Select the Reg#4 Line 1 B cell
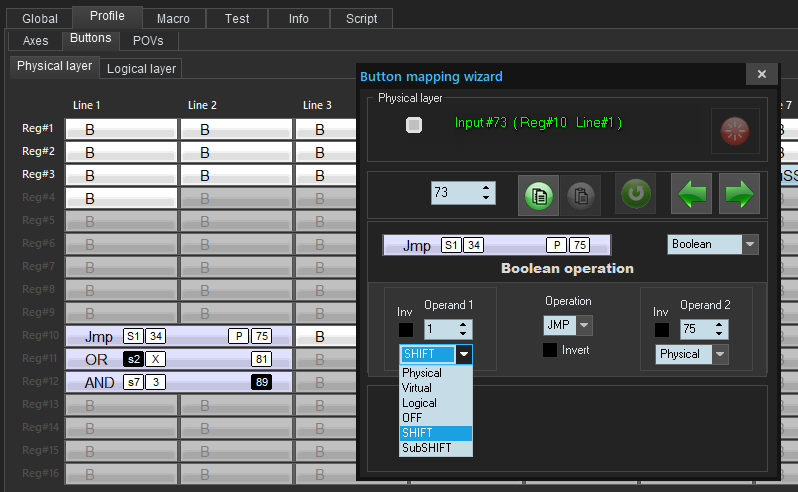Viewport: 798px width, 492px height. pos(121,198)
